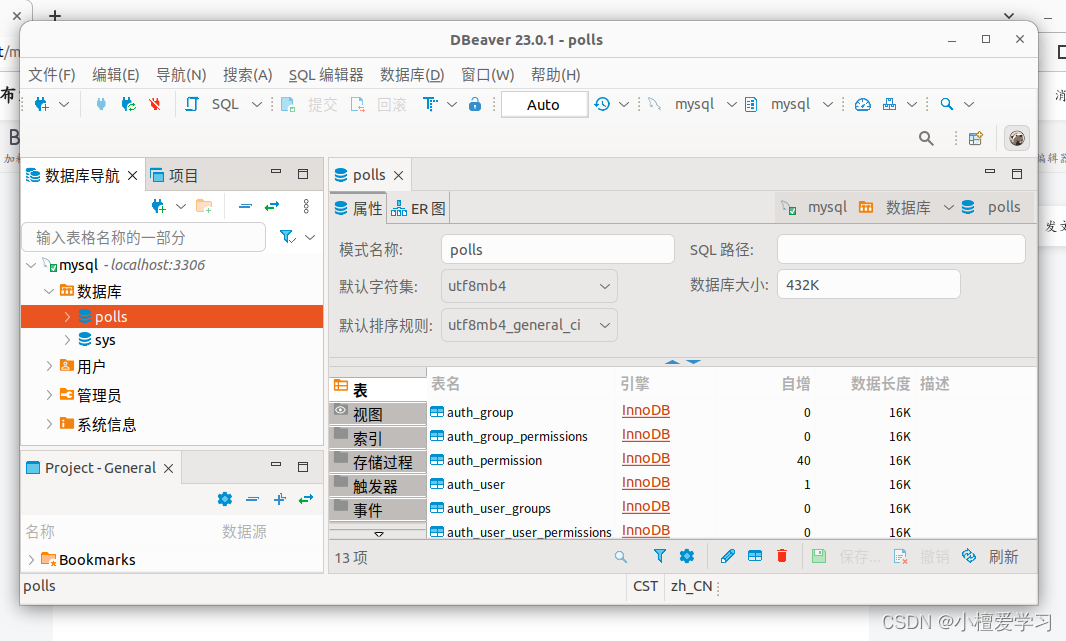
Task: Select 触发器 section in side list
Action: tap(378, 485)
